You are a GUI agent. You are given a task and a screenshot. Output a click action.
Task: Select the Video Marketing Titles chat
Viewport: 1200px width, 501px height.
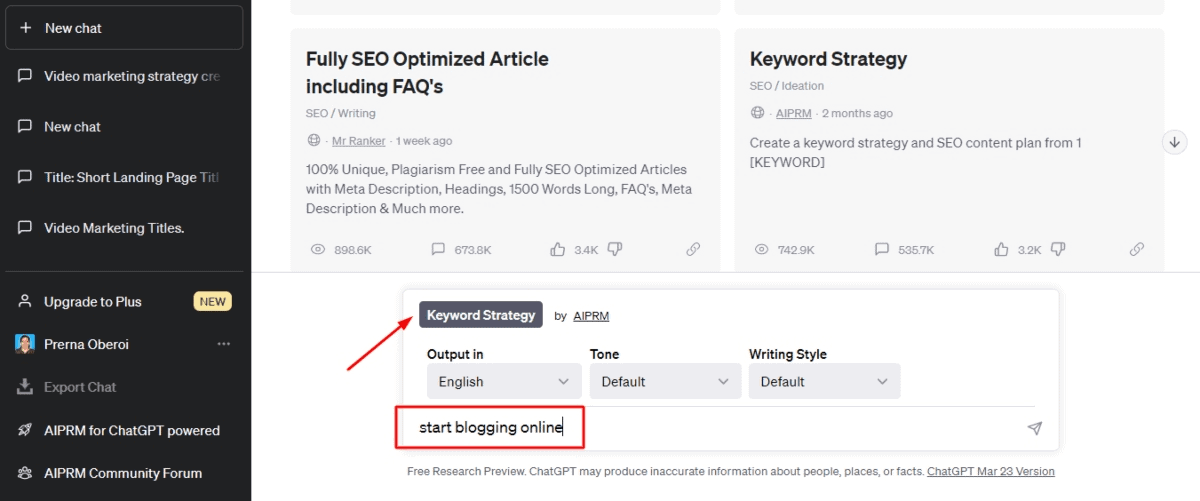[x=114, y=228]
